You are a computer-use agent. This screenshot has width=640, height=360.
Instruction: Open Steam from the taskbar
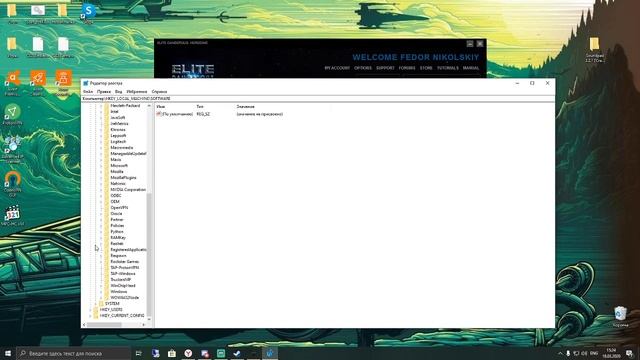tap(237, 353)
